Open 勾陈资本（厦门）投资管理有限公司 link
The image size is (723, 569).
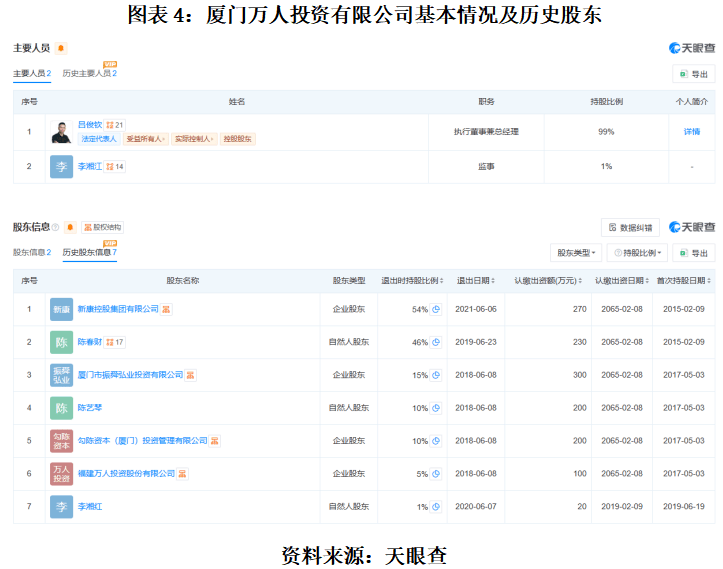(143, 440)
